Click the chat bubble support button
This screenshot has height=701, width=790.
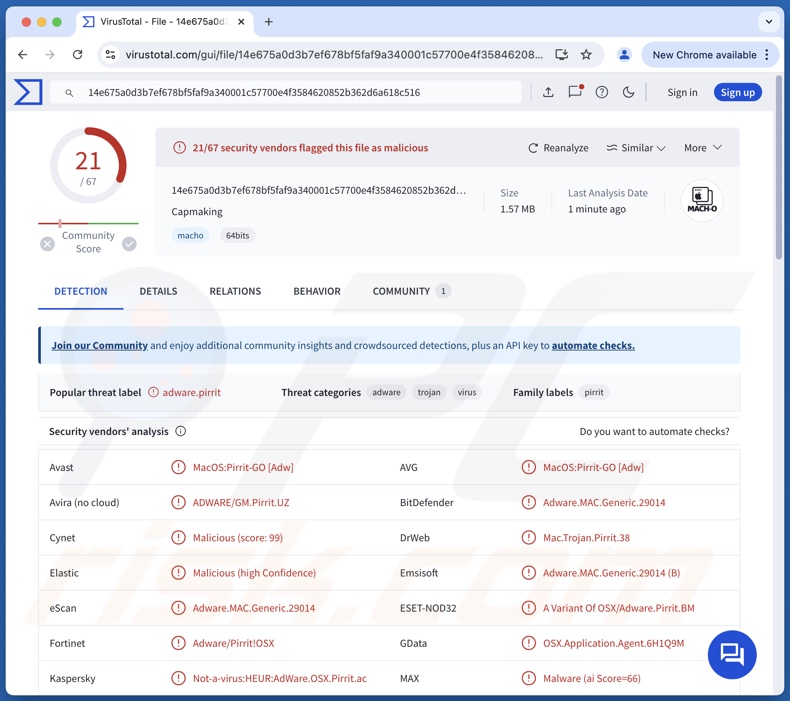732,655
